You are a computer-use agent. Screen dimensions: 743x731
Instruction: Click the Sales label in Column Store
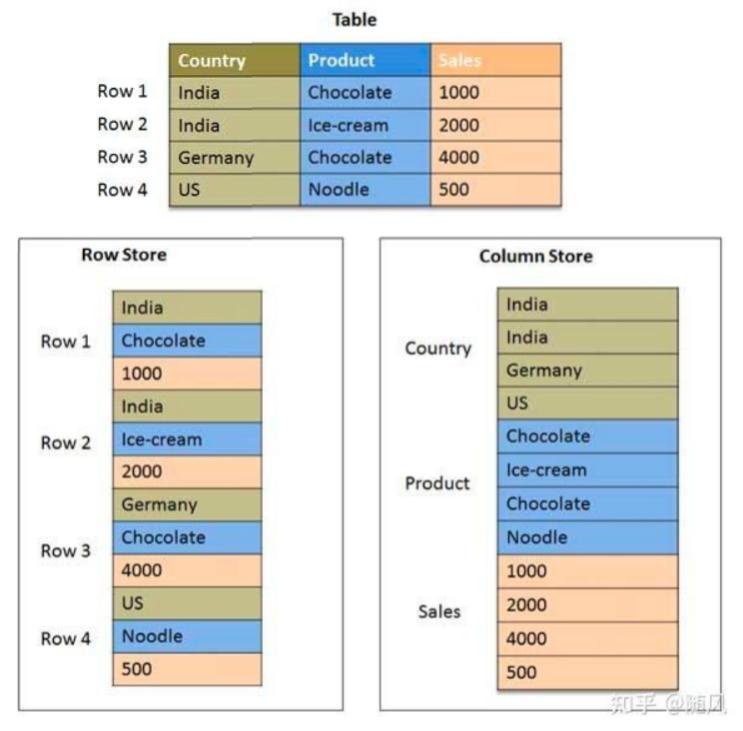click(x=439, y=612)
